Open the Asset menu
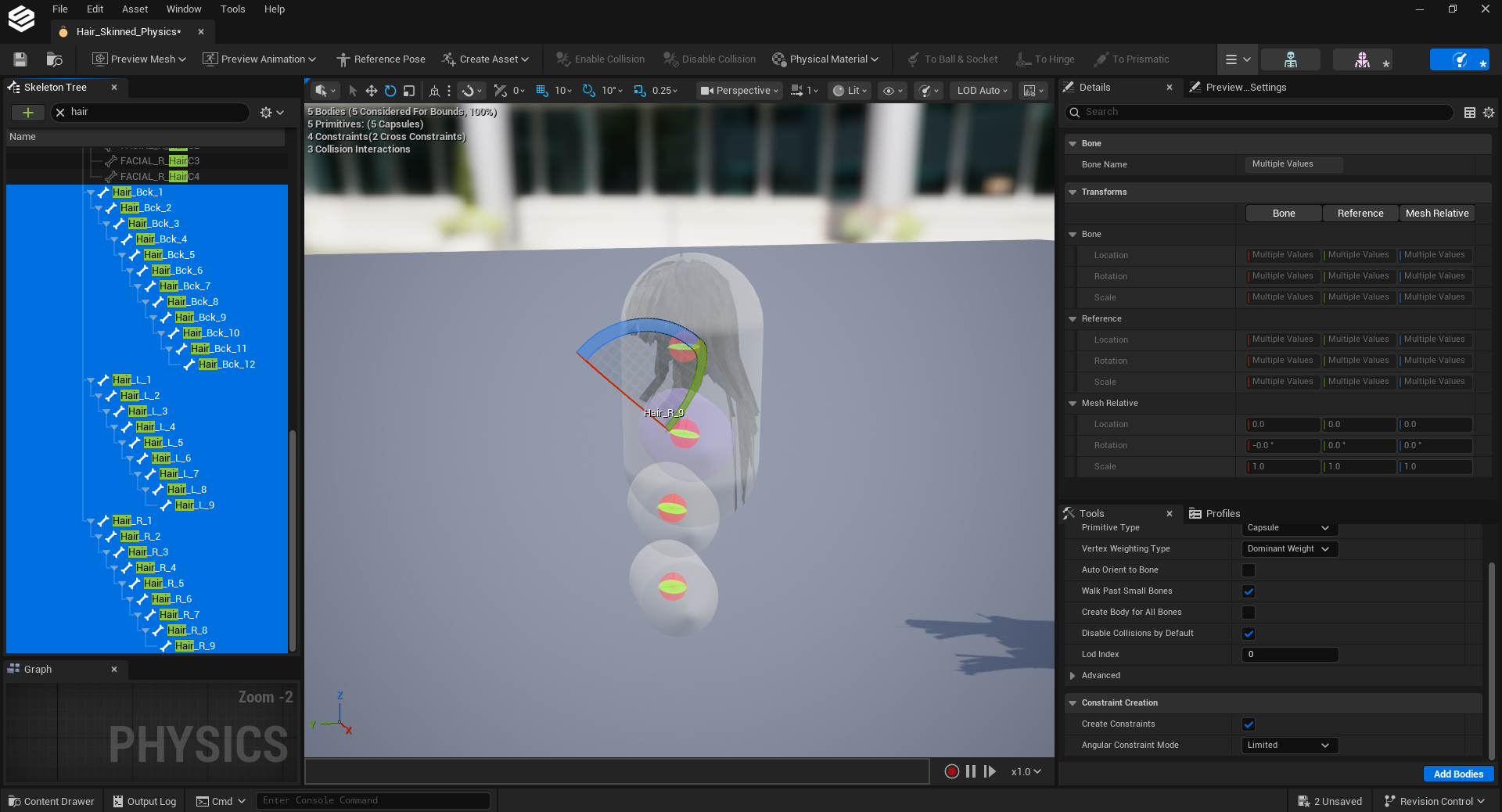The height and width of the screenshot is (812, 1502). click(x=135, y=9)
